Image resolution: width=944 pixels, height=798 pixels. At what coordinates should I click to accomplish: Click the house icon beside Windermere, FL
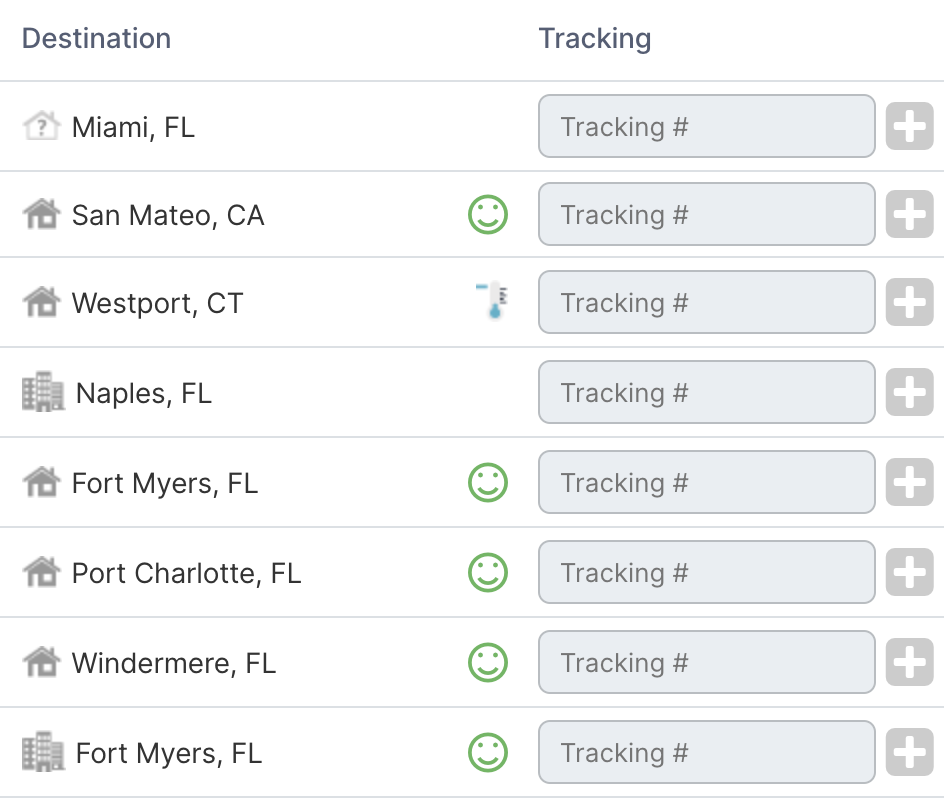(41, 661)
